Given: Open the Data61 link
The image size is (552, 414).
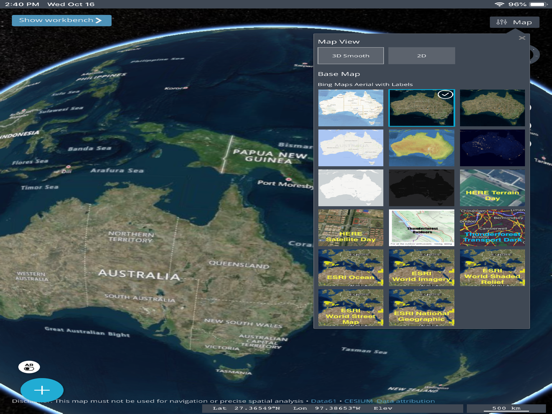Looking at the screenshot, I should tap(323, 401).
